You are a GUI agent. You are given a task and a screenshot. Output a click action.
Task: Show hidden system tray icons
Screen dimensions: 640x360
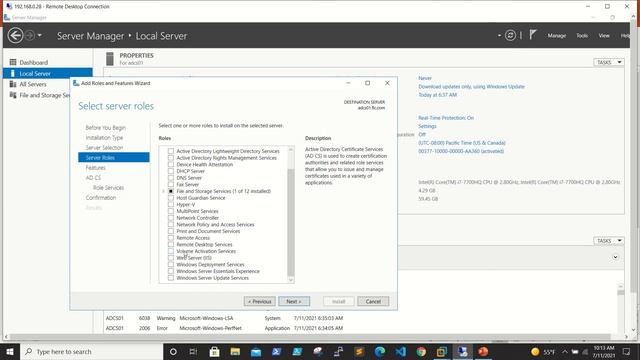point(565,351)
